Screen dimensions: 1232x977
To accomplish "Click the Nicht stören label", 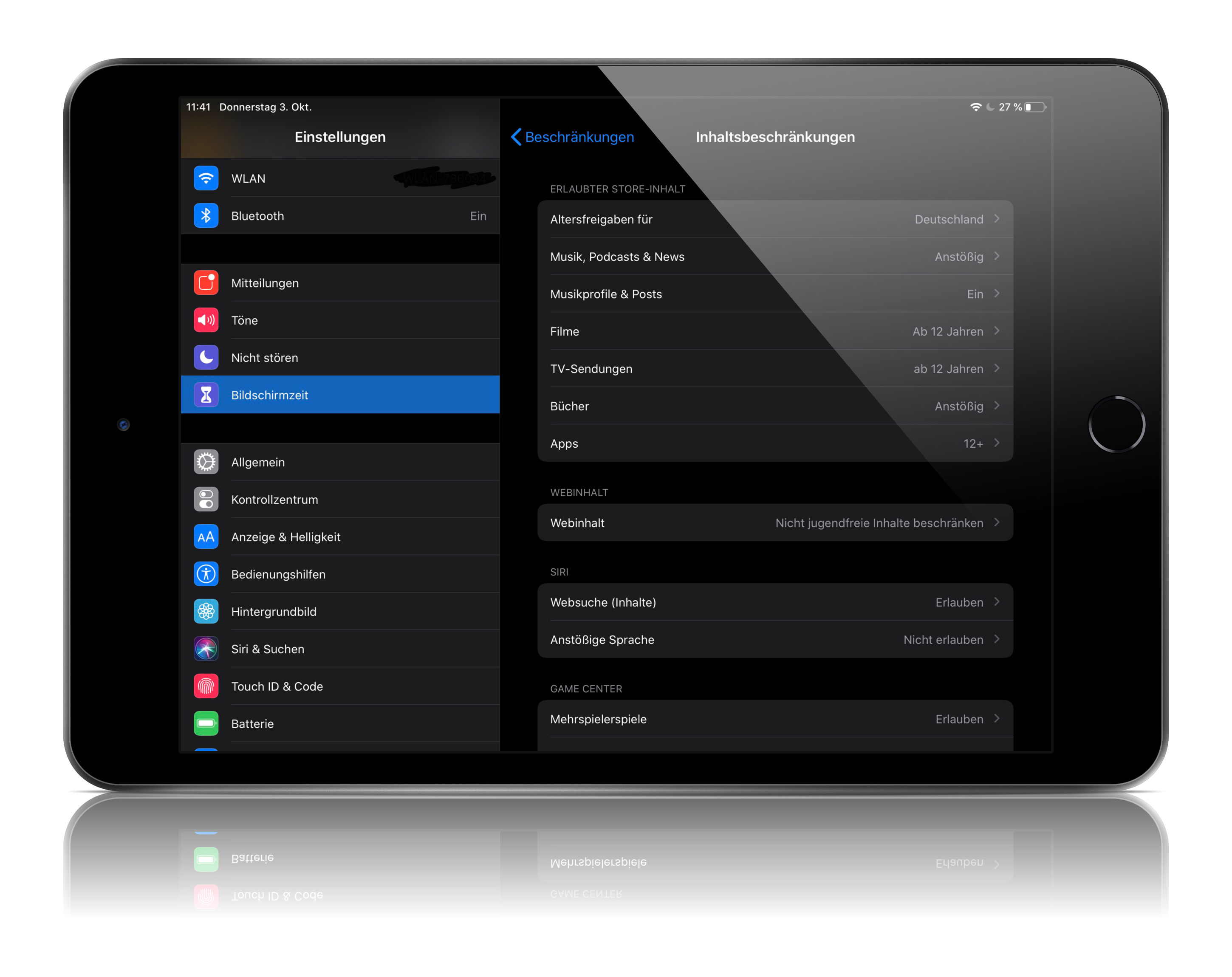I will tap(265, 358).
